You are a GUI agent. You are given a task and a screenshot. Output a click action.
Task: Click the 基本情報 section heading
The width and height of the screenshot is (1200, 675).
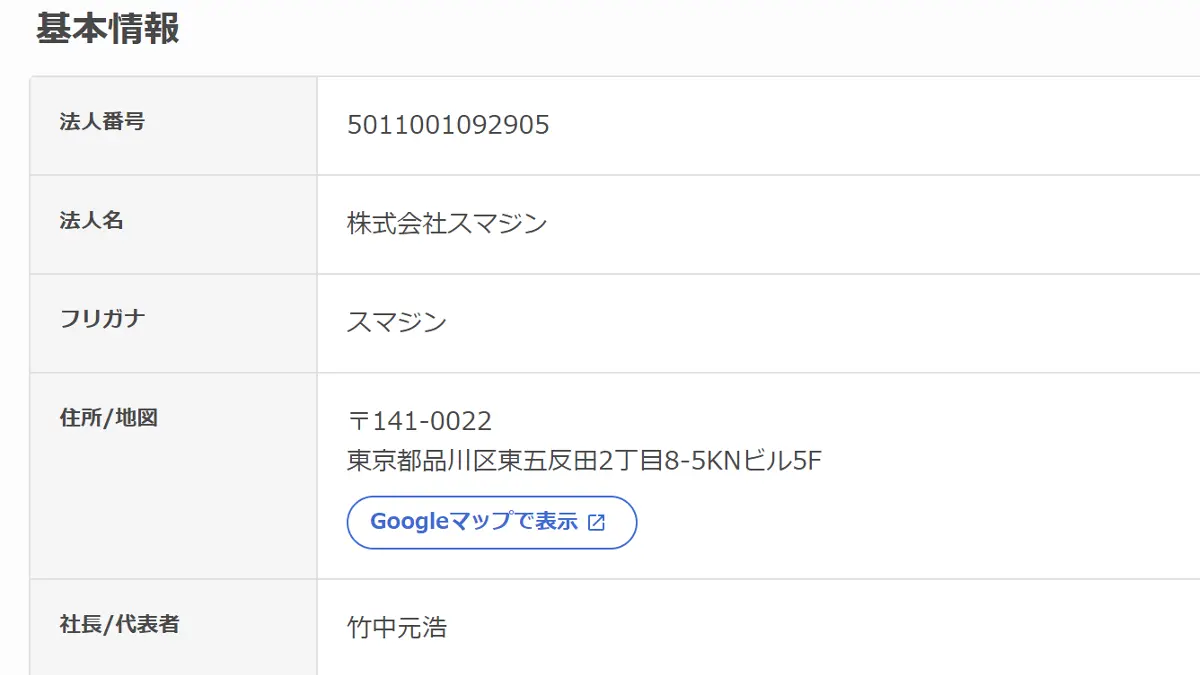click(x=108, y=28)
